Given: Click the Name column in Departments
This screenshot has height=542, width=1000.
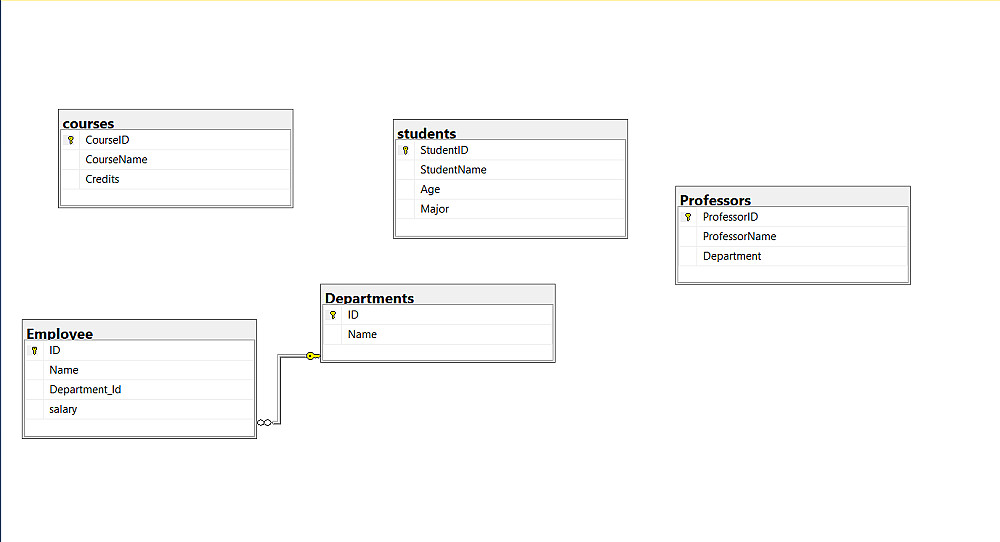Looking at the screenshot, I should point(363,334).
